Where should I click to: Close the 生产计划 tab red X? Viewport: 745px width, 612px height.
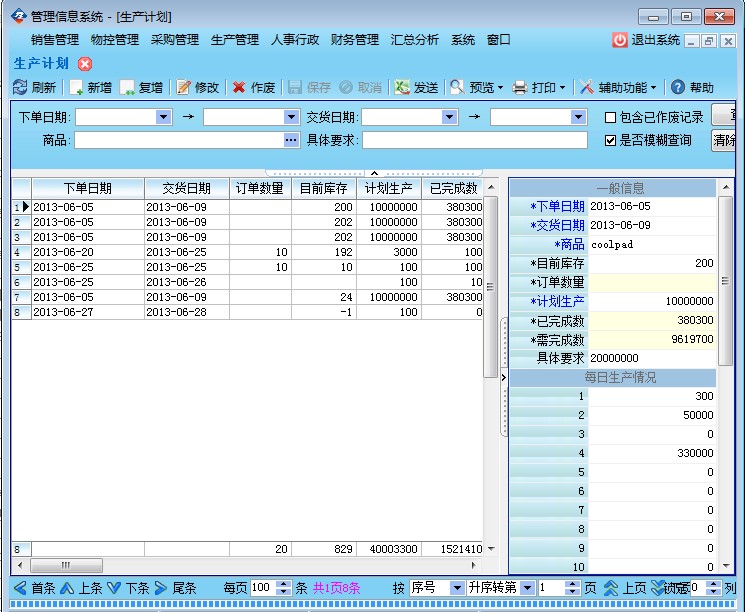pyautogui.click(x=85, y=64)
